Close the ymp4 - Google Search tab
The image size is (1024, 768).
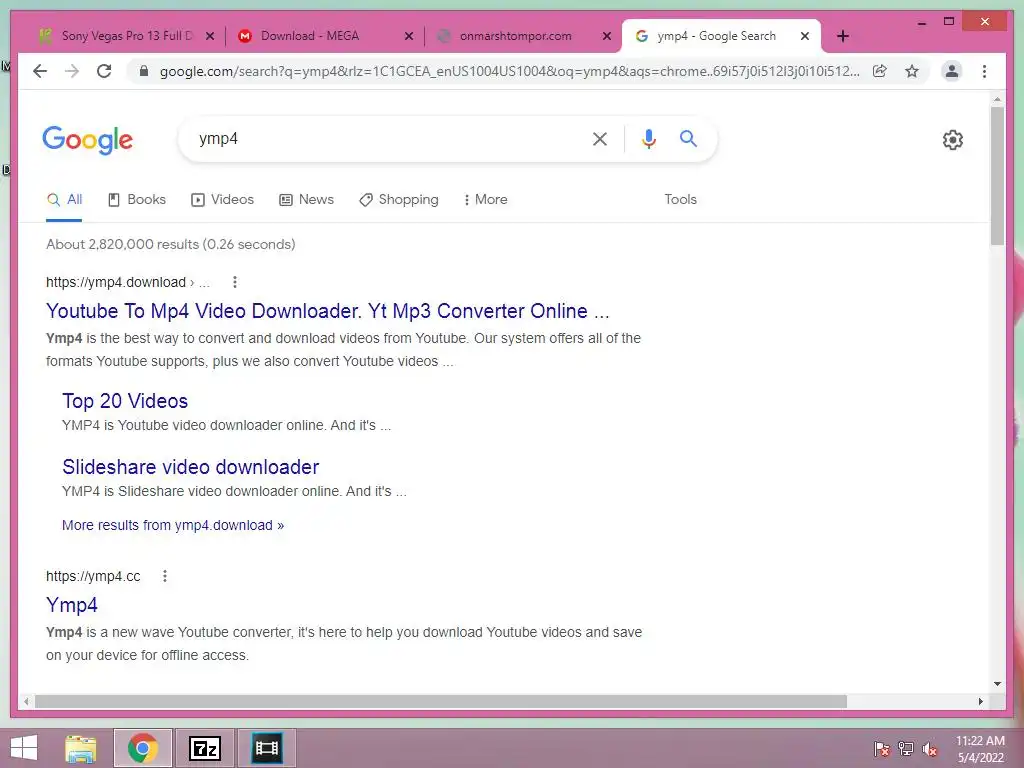tap(805, 36)
